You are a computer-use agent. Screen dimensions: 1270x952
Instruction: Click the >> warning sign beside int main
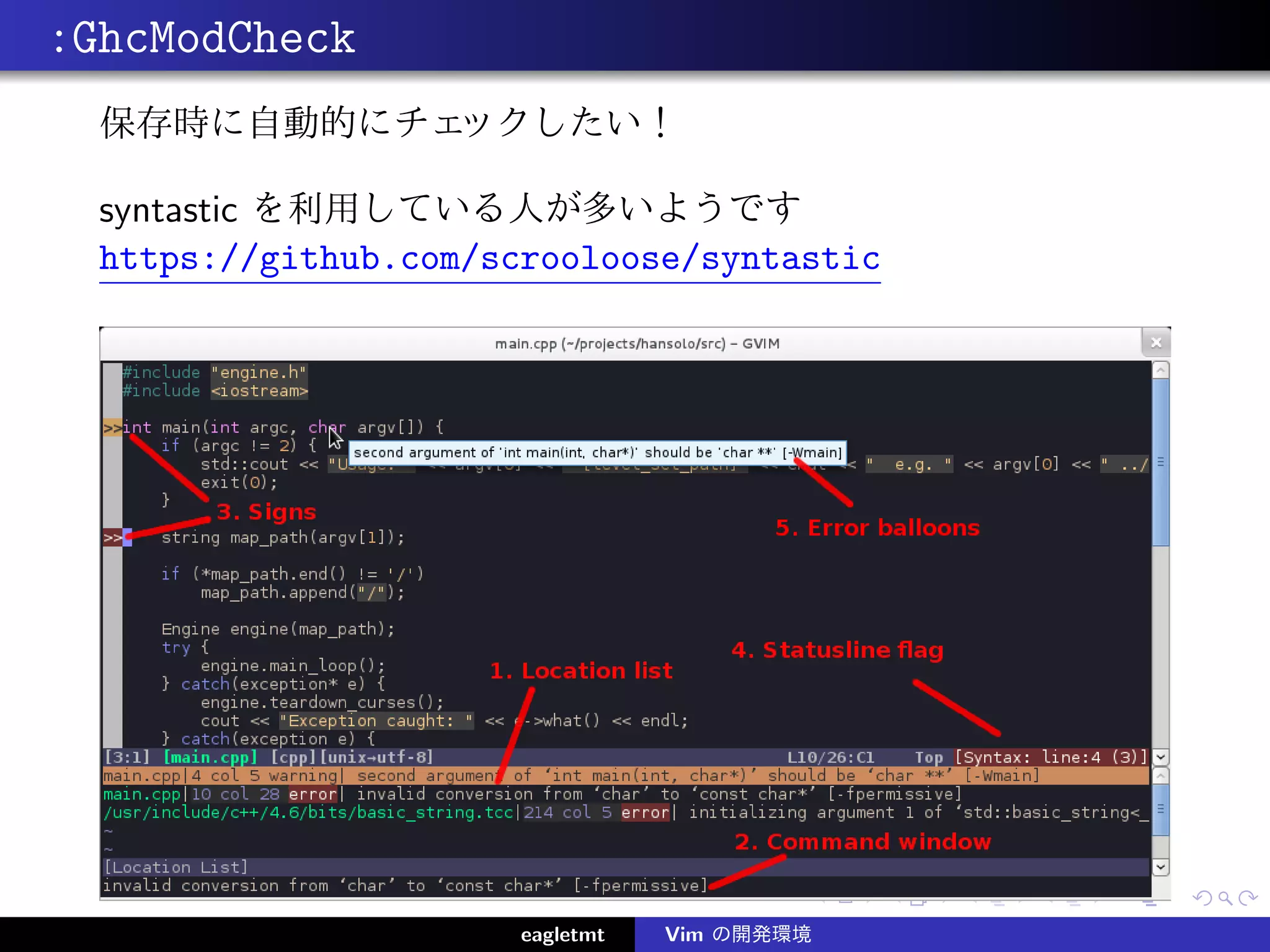[112, 428]
